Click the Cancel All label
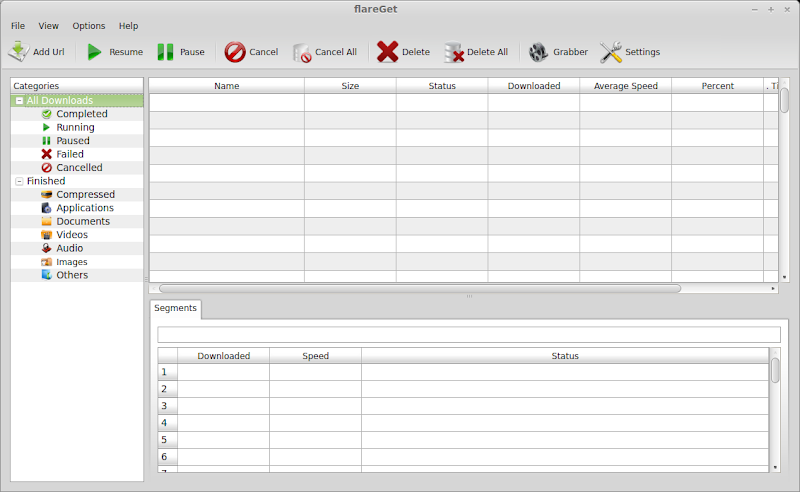This screenshot has height=492, width=800. click(x=336, y=52)
